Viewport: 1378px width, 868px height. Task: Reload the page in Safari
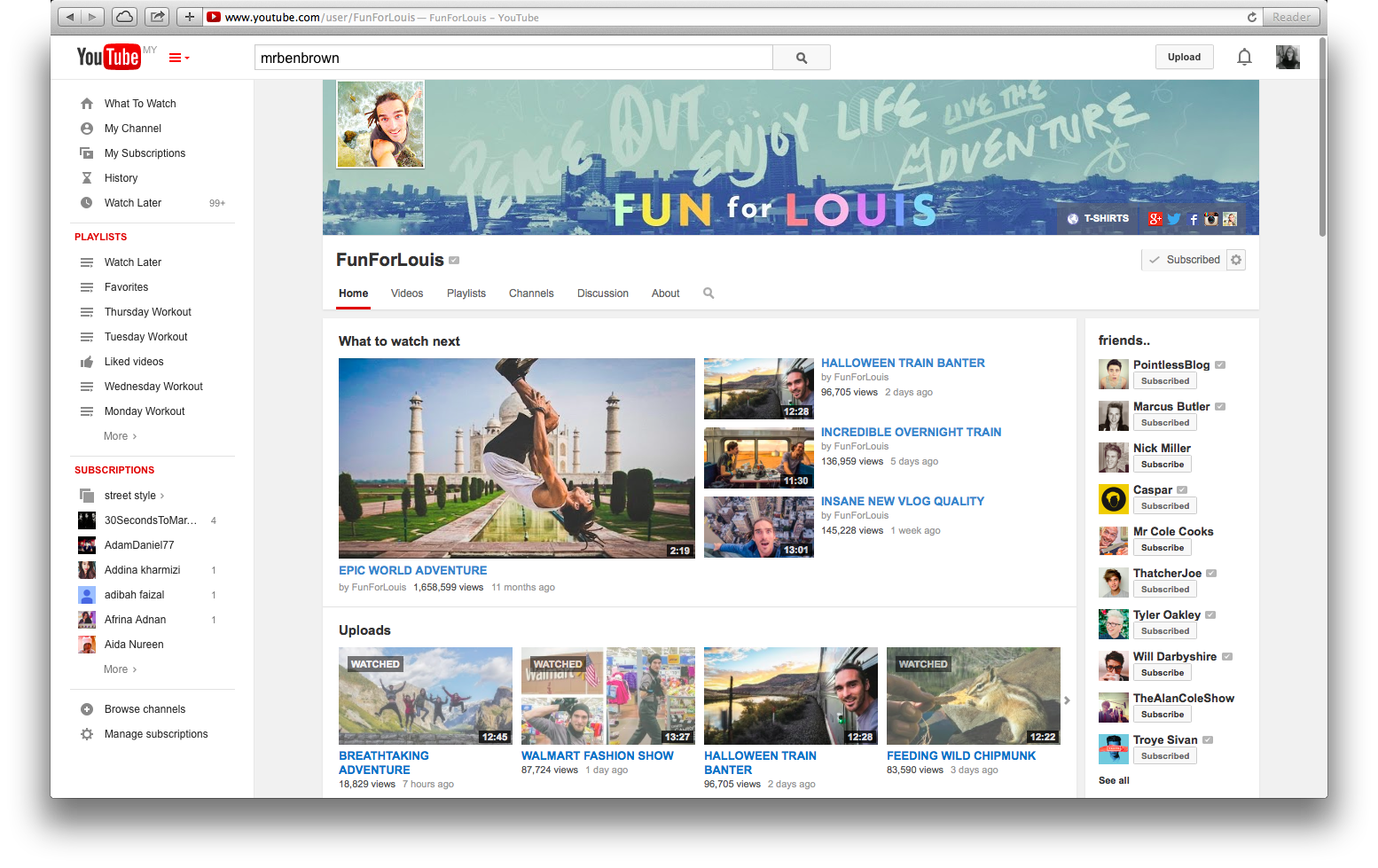point(1252,17)
